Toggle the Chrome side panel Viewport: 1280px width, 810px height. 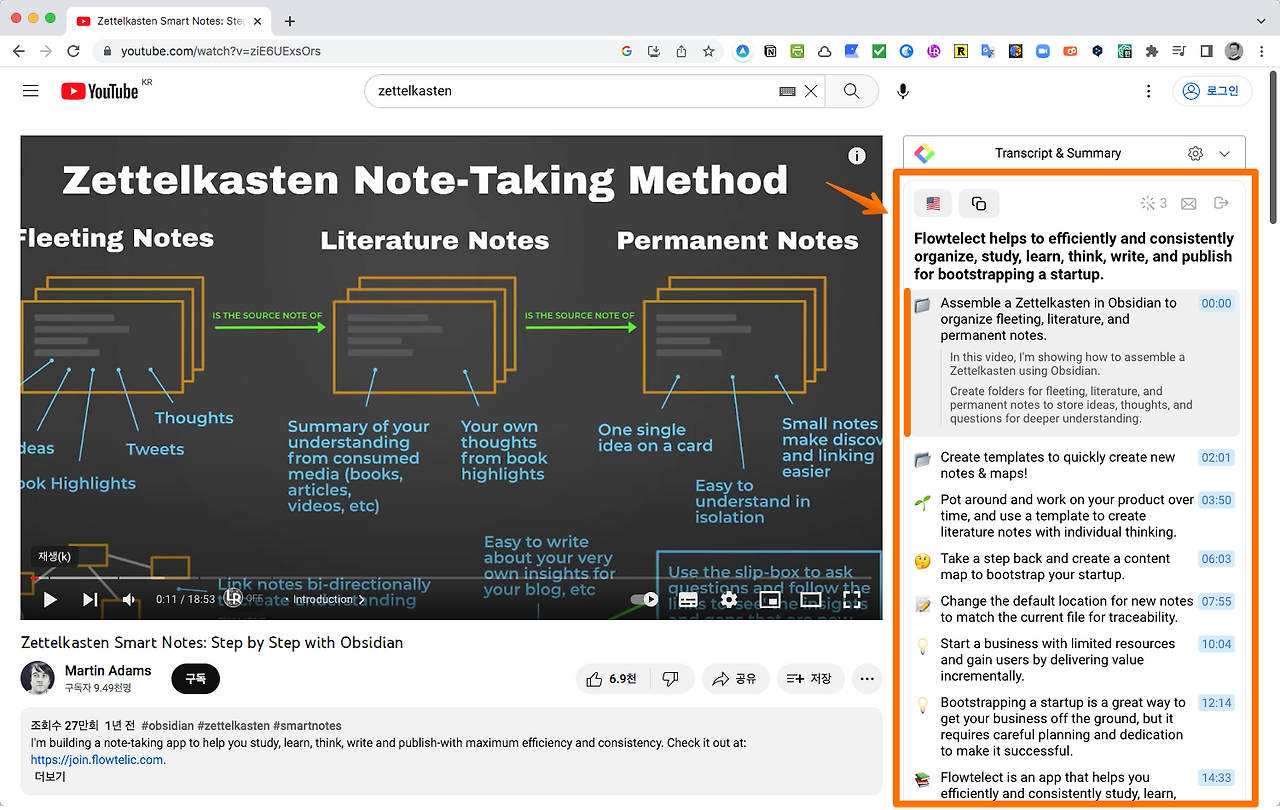click(x=1207, y=51)
